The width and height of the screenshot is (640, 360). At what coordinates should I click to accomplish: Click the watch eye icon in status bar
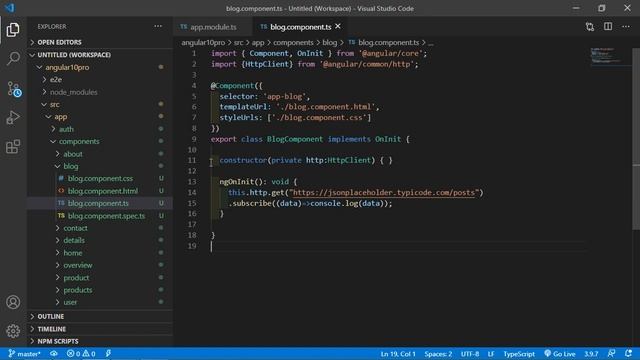[54, 354]
